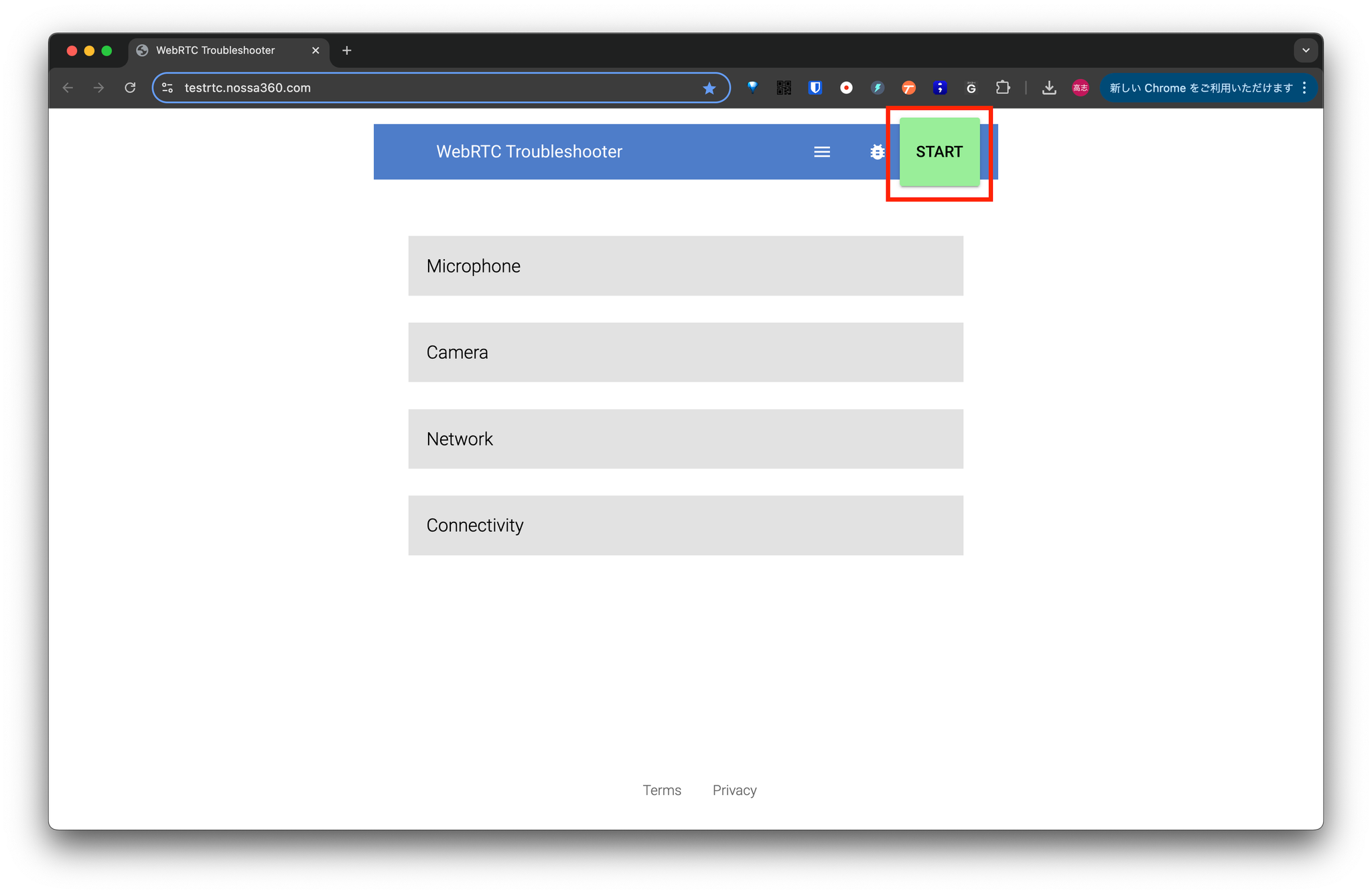View site information icon
1372x894 pixels.
click(167, 88)
